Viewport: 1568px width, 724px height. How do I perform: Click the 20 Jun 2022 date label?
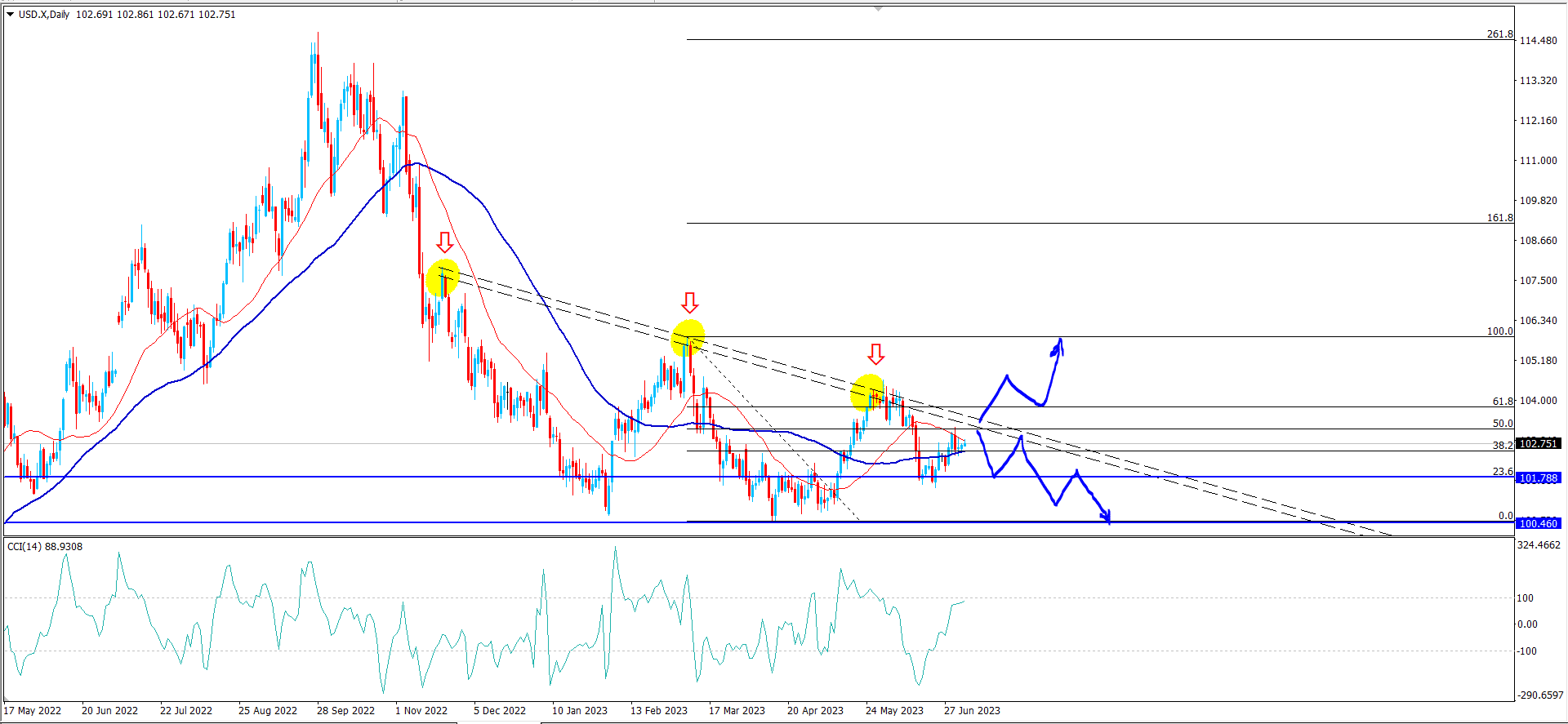point(109,711)
